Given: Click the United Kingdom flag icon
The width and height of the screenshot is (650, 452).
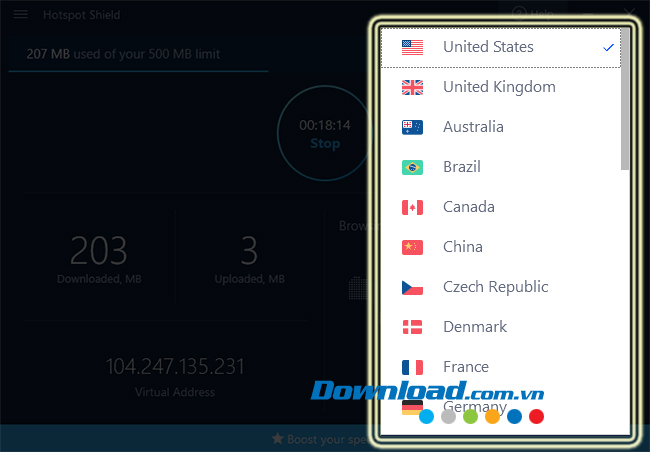Looking at the screenshot, I should point(412,87).
